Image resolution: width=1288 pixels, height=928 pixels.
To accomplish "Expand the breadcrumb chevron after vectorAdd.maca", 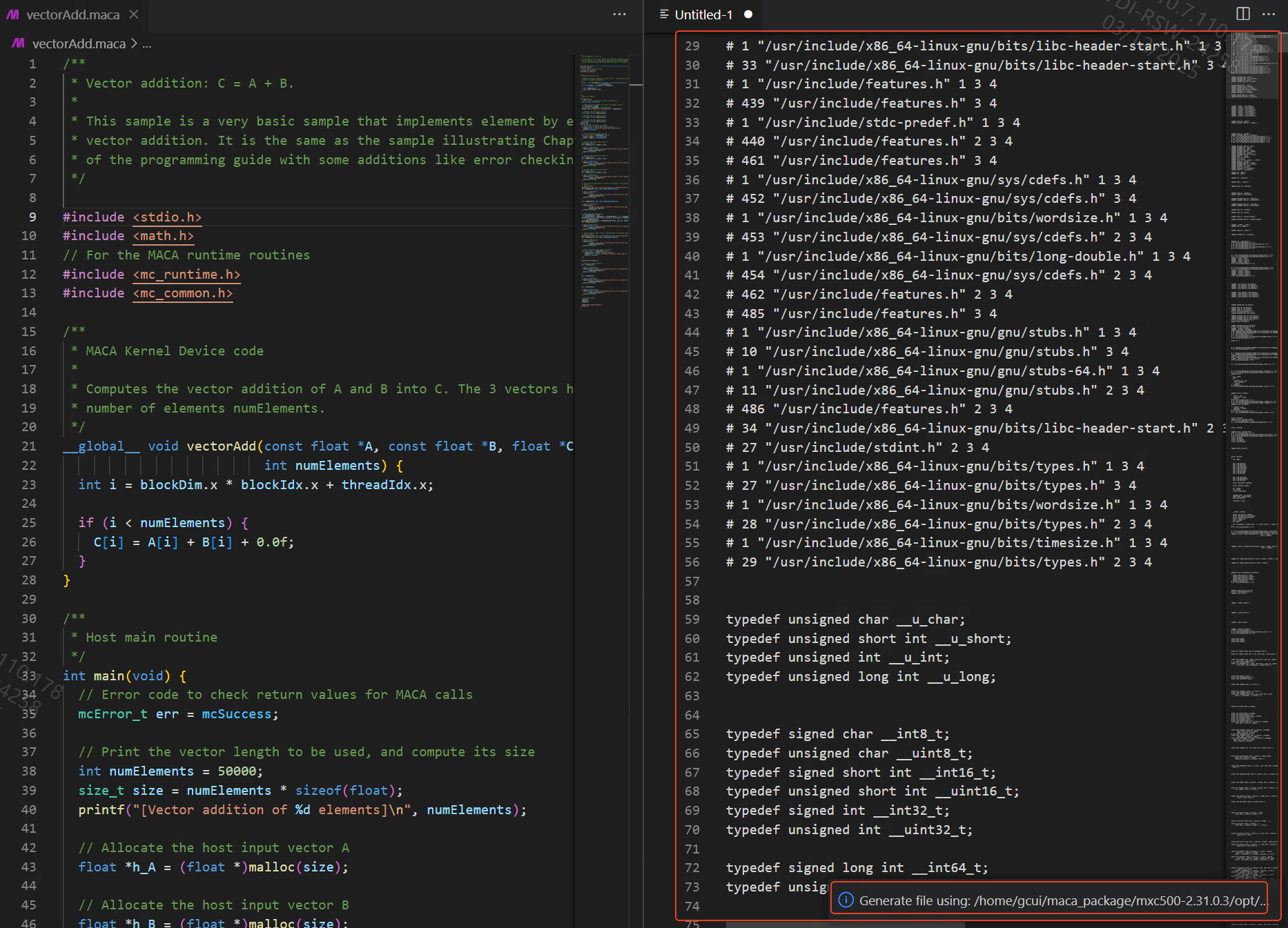I will [135, 43].
